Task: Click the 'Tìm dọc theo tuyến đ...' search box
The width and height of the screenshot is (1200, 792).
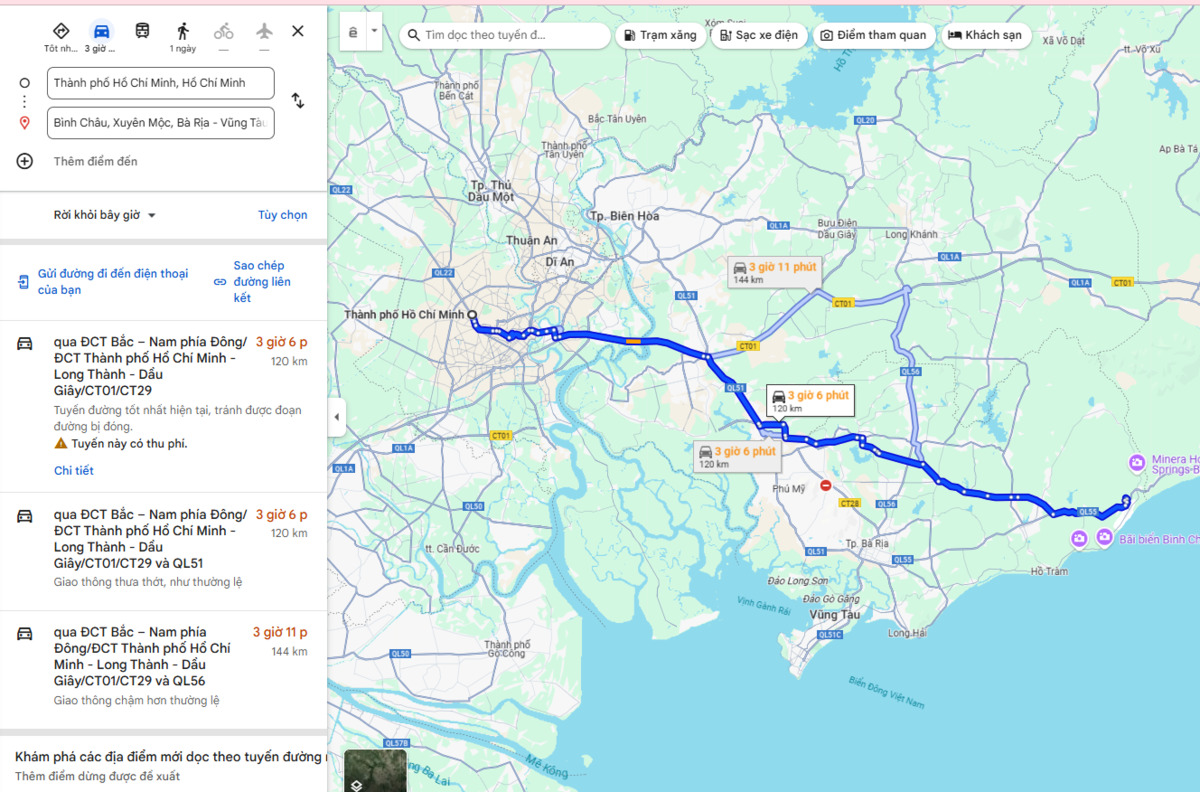Action: tap(505, 35)
